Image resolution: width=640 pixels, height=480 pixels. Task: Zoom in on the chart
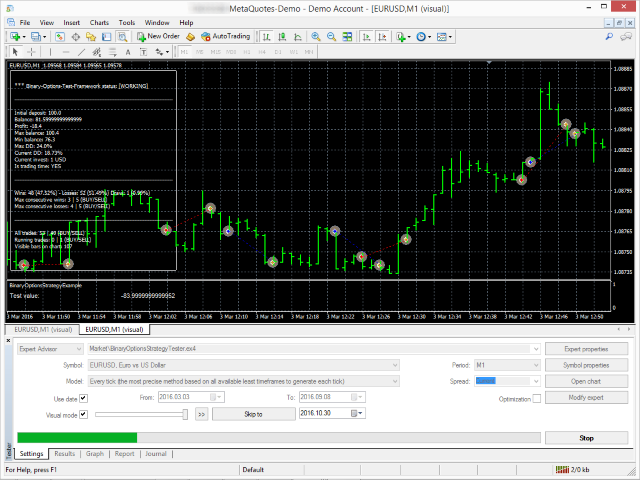(x=316, y=37)
